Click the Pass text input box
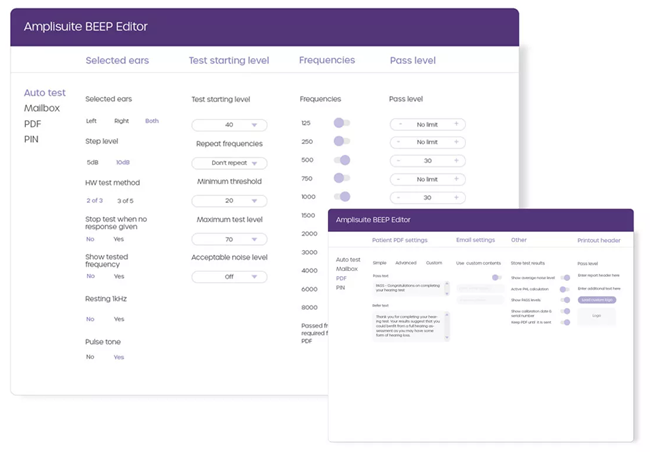The image size is (650, 452). (410, 288)
